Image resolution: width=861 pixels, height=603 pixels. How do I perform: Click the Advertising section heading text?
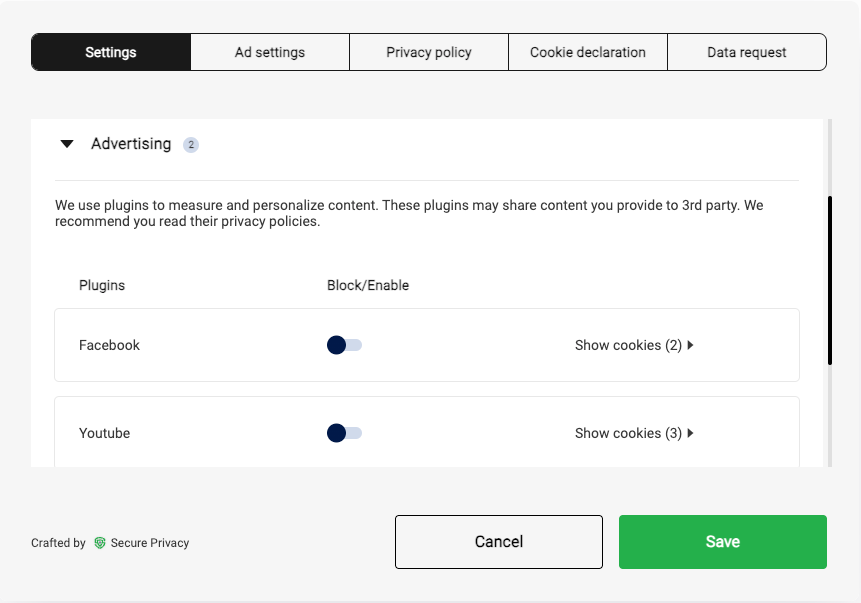pos(131,144)
